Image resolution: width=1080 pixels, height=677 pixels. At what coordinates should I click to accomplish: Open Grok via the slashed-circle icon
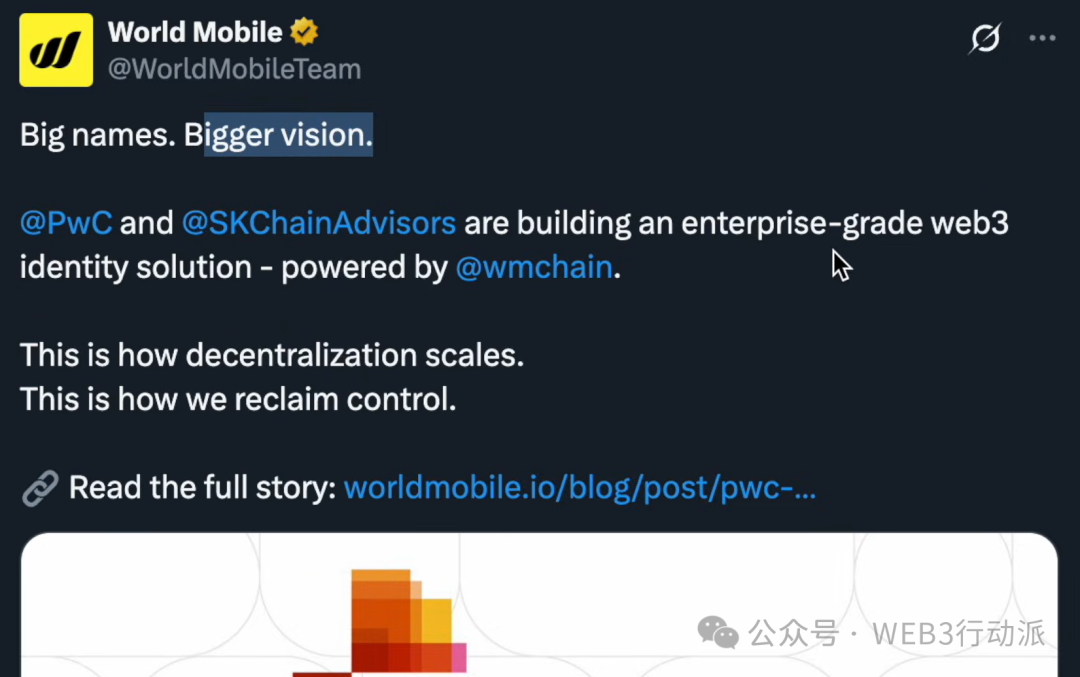[985, 38]
